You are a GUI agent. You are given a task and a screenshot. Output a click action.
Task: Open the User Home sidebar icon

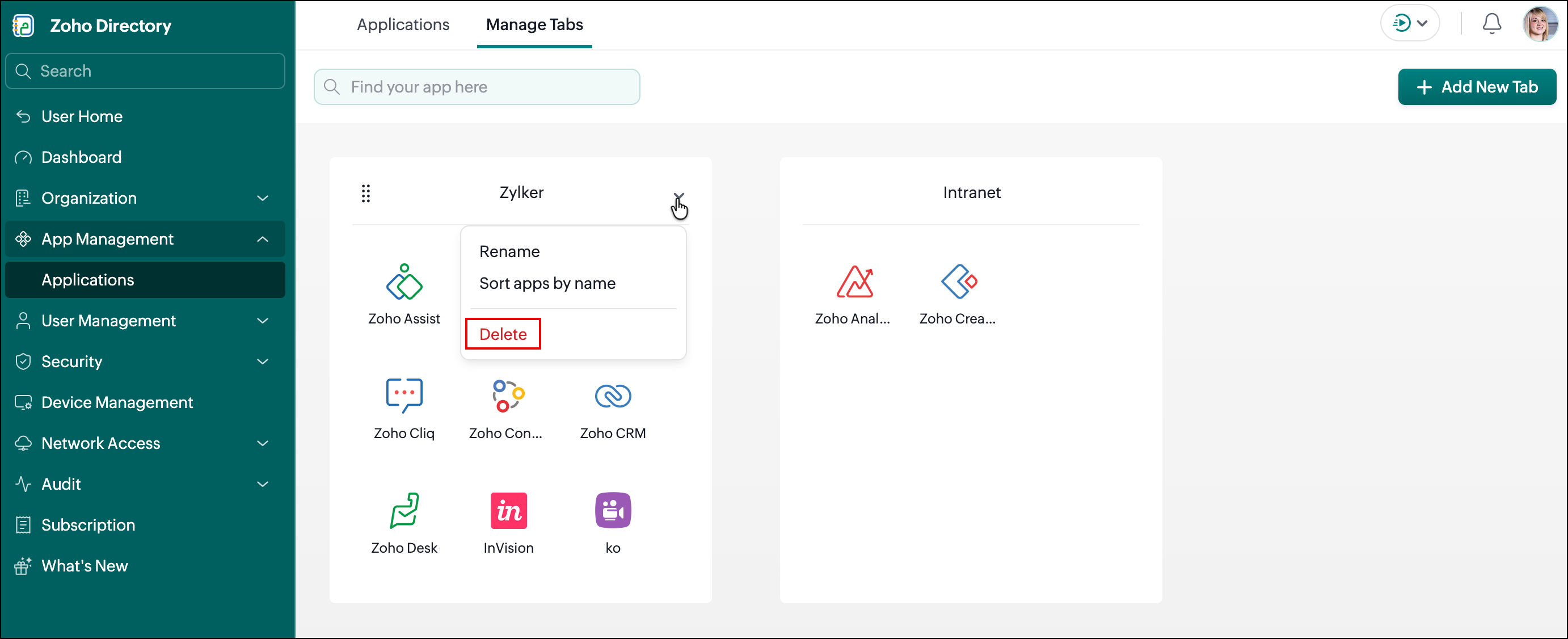[x=23, y=116]
